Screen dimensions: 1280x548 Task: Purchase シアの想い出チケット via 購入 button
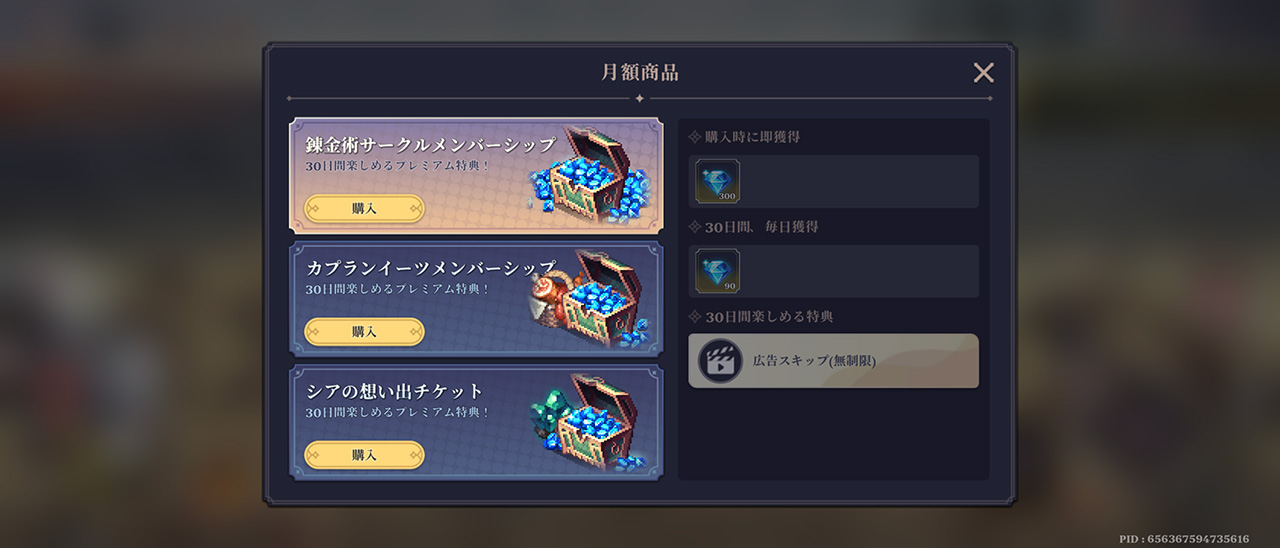coord(364,455)
